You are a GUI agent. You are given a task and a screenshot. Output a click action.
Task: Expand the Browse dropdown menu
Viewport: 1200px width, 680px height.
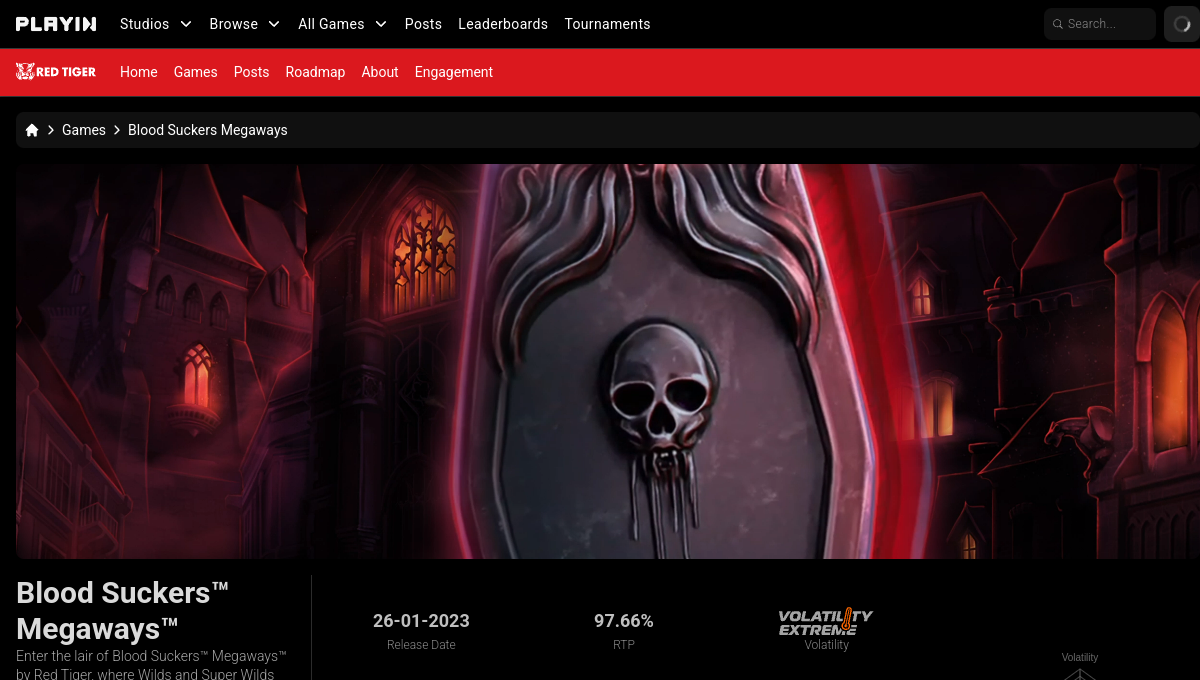[245, 24]
